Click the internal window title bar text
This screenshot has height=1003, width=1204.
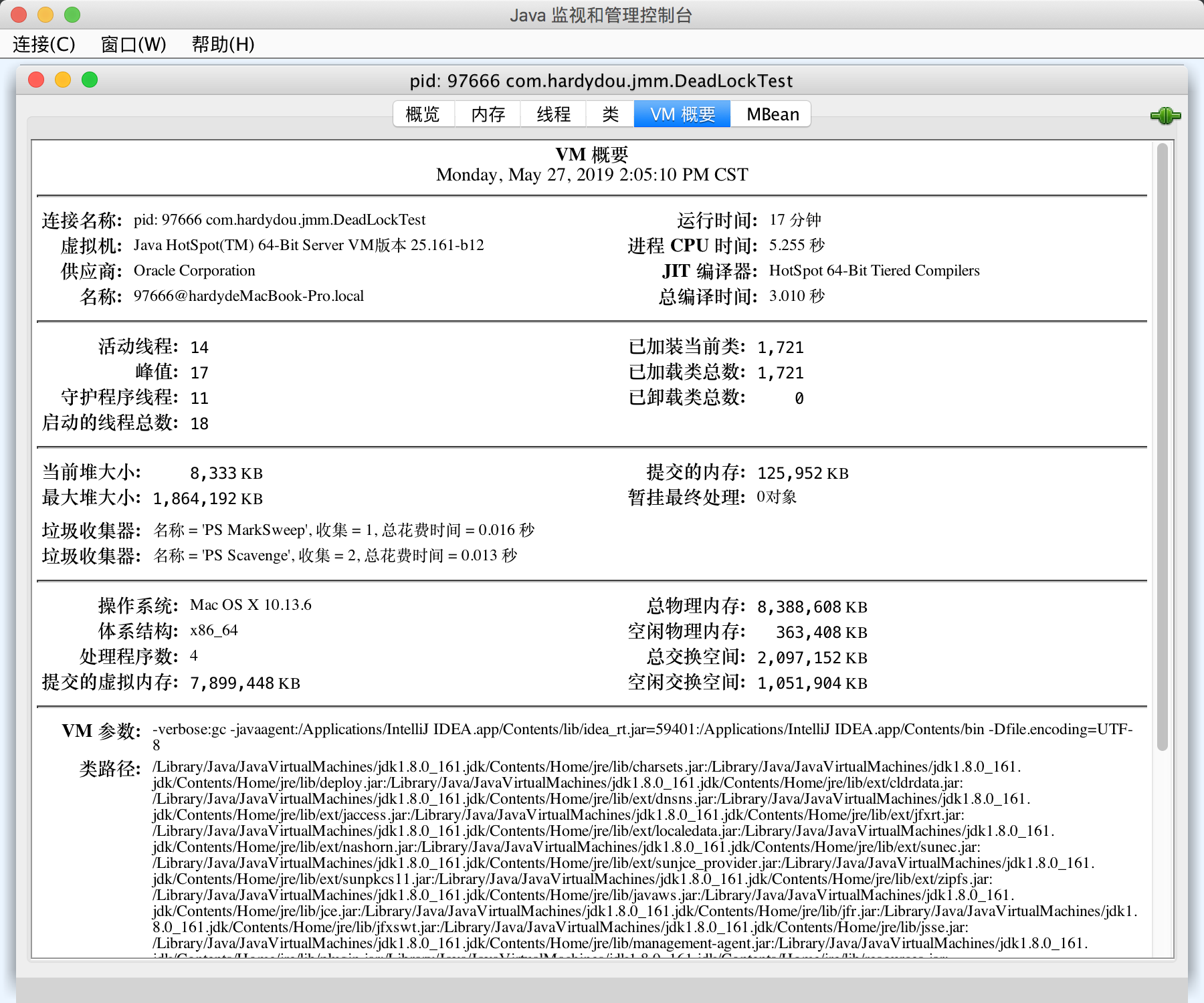click(601, 81)
